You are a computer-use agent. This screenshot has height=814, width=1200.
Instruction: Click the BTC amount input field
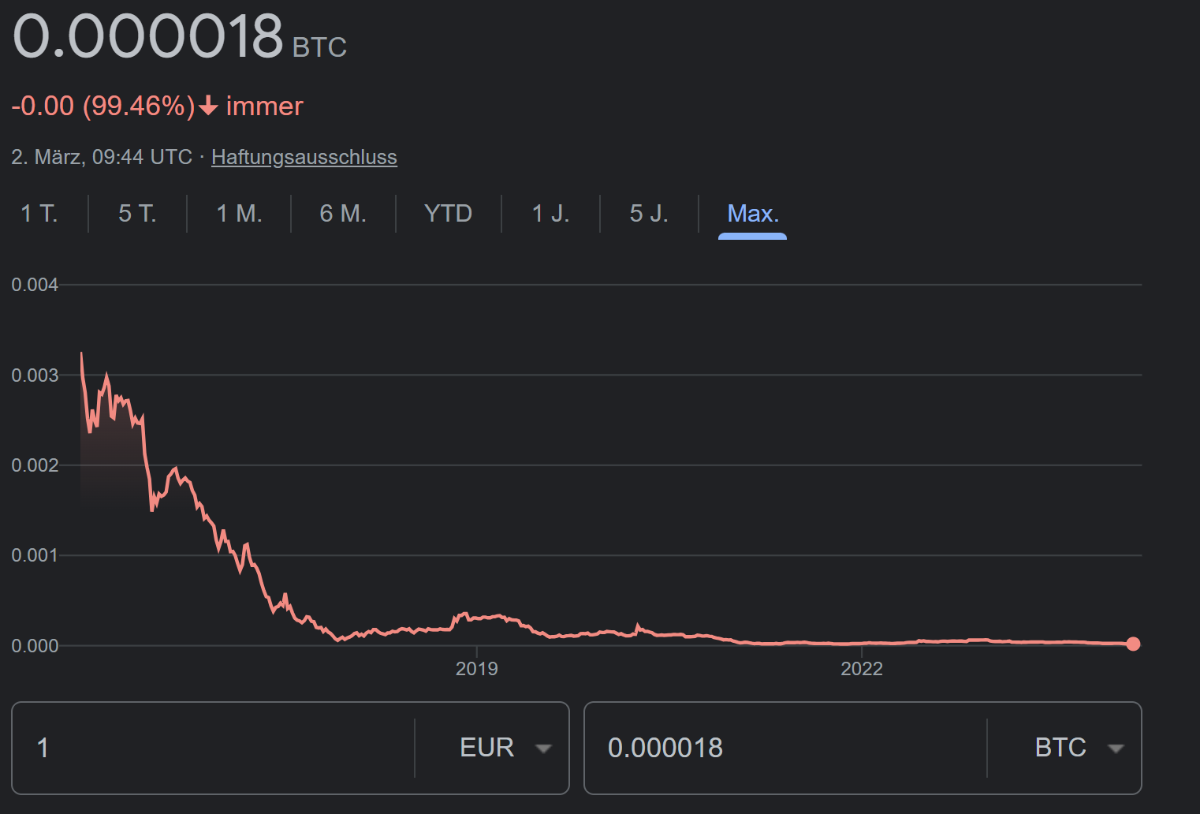790,747
